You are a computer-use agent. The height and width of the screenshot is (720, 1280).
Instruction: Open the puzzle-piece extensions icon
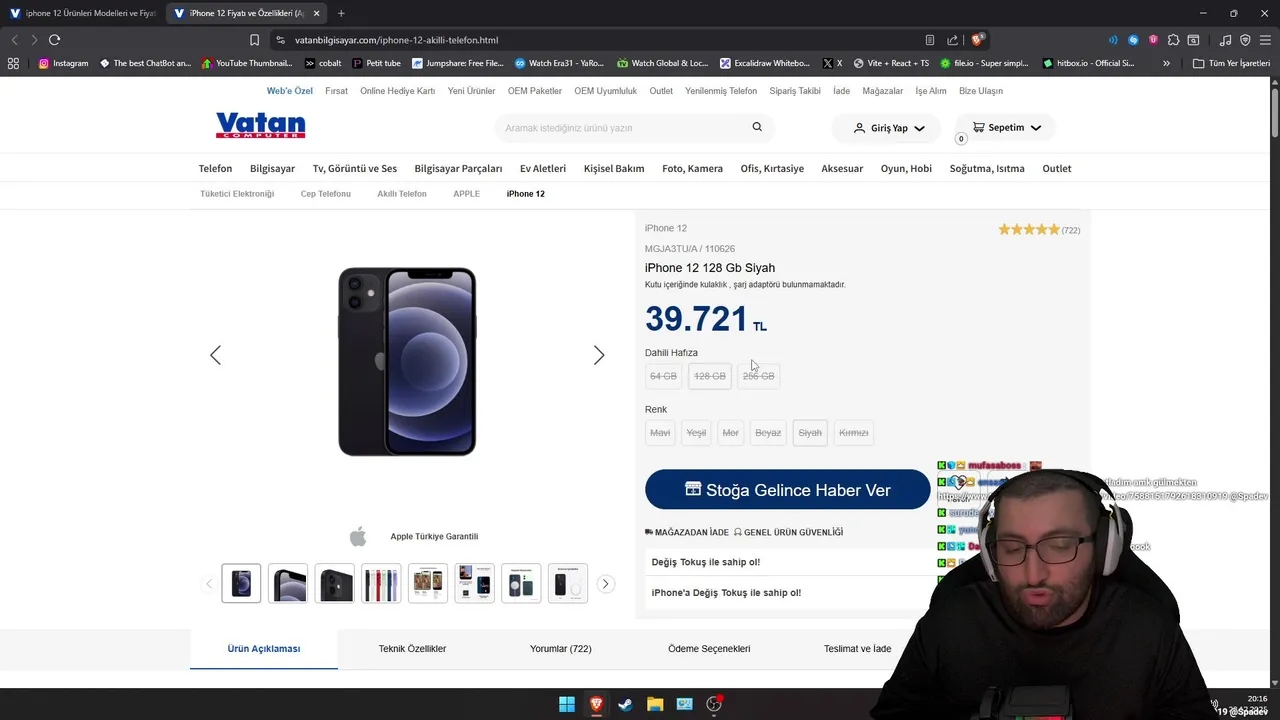tap(1173, 40)
